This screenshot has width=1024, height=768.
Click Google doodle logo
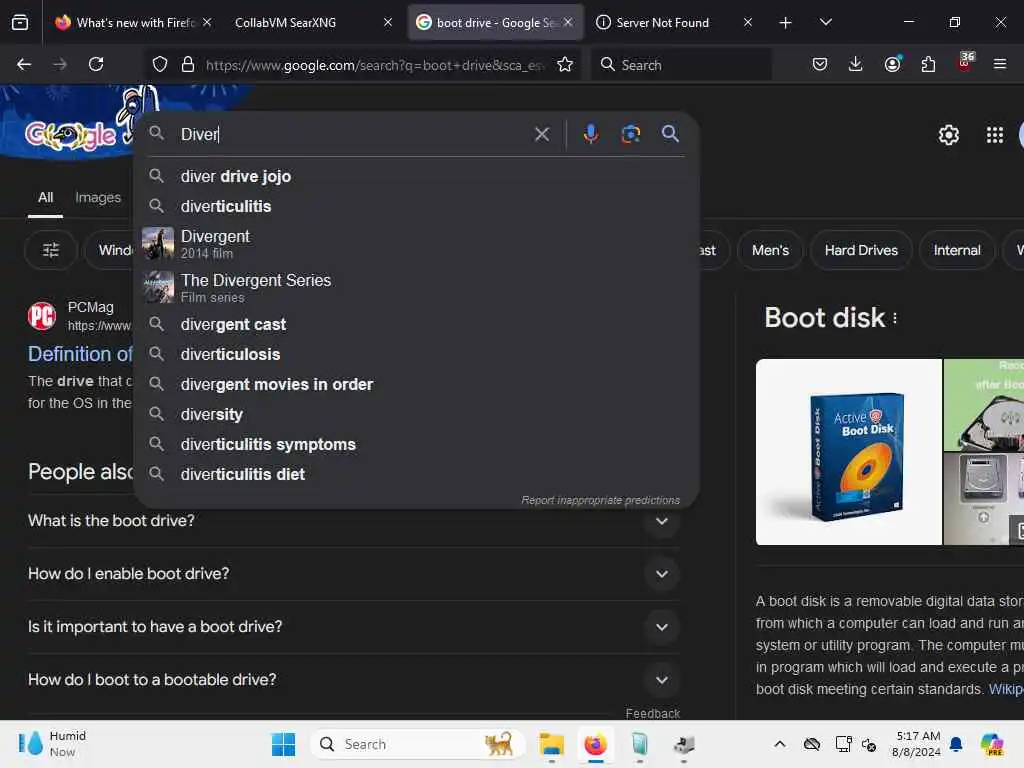pos(71,134)
